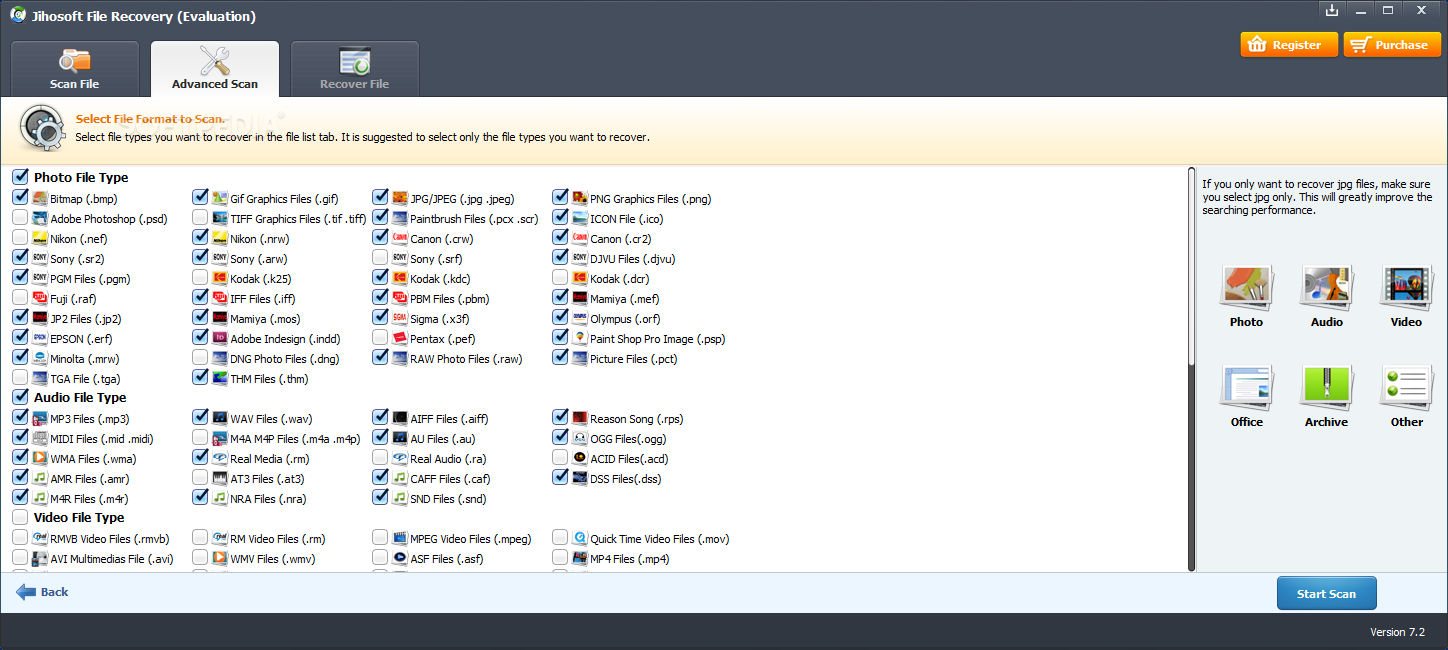Uncheck the ICON File (.ico) checkbox
Image resolution: width=1448 pixels, height=650 pixels.
560,218
